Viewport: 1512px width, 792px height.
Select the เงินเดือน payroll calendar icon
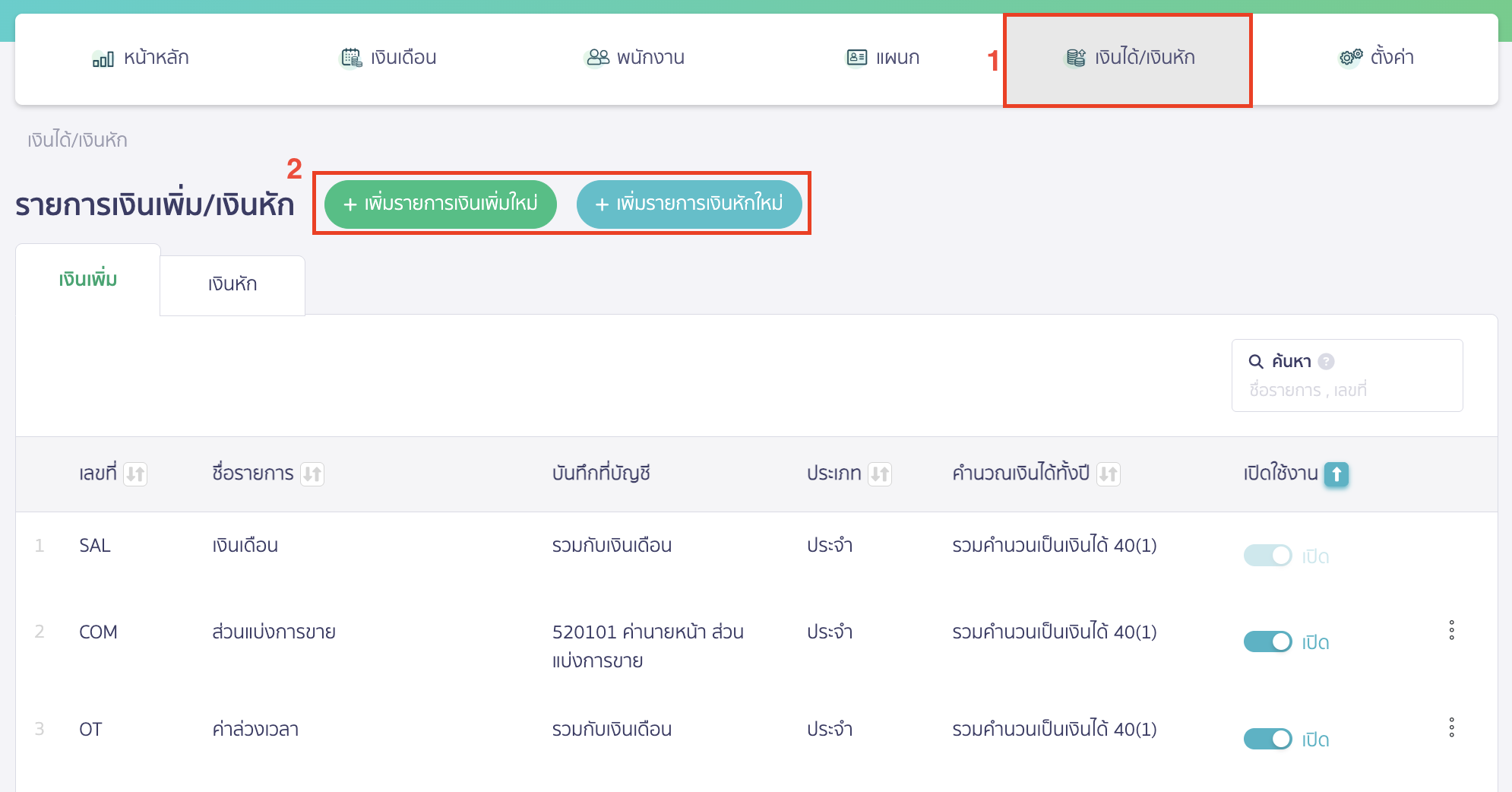[x=350, y=56]
